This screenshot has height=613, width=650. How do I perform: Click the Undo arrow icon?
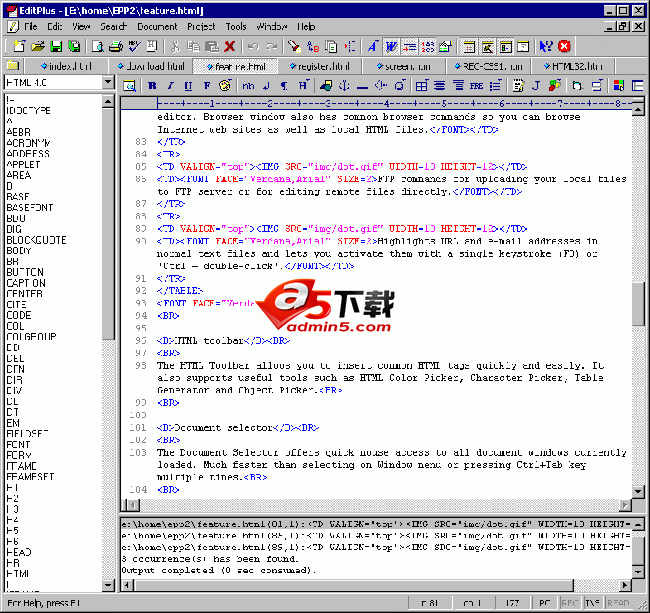click(253, 46)
